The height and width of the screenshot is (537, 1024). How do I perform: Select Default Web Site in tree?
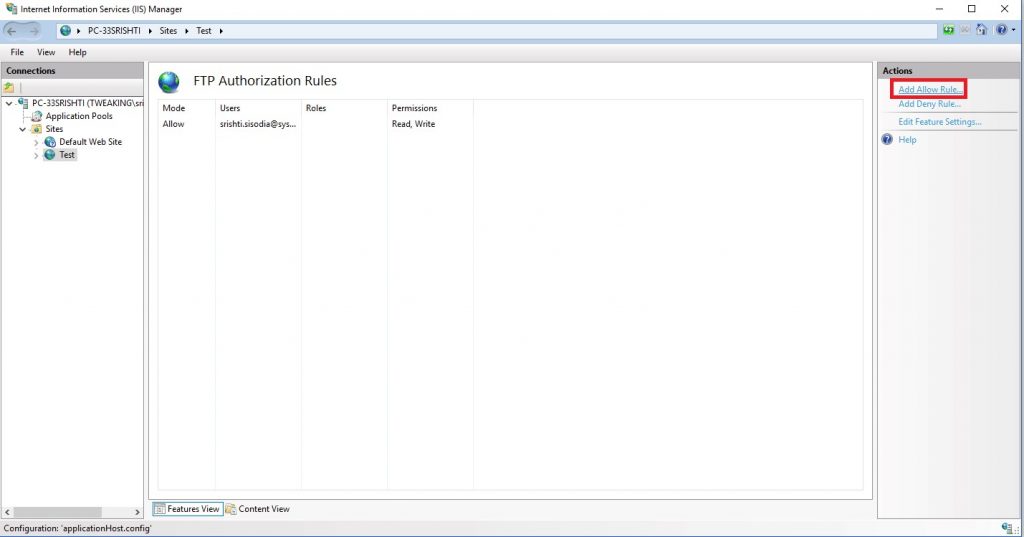point(90,142)
